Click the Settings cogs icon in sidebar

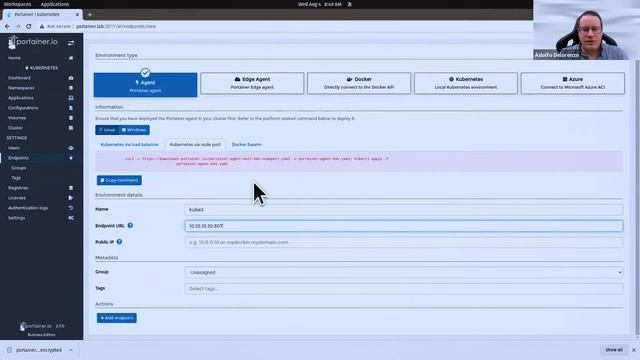(x=71, y=218)
